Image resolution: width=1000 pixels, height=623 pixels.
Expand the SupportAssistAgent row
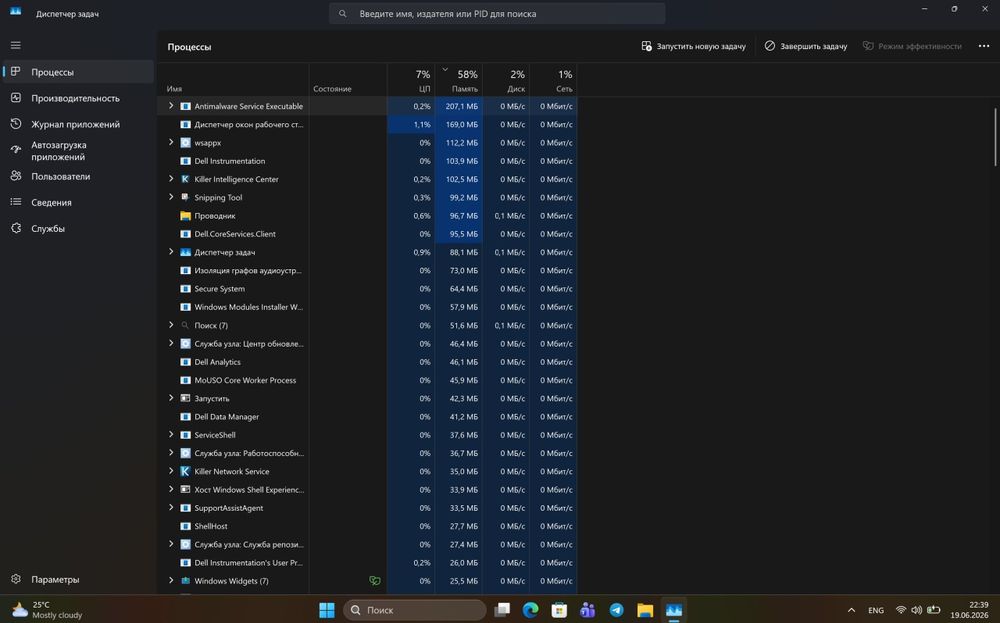(171, 508)
